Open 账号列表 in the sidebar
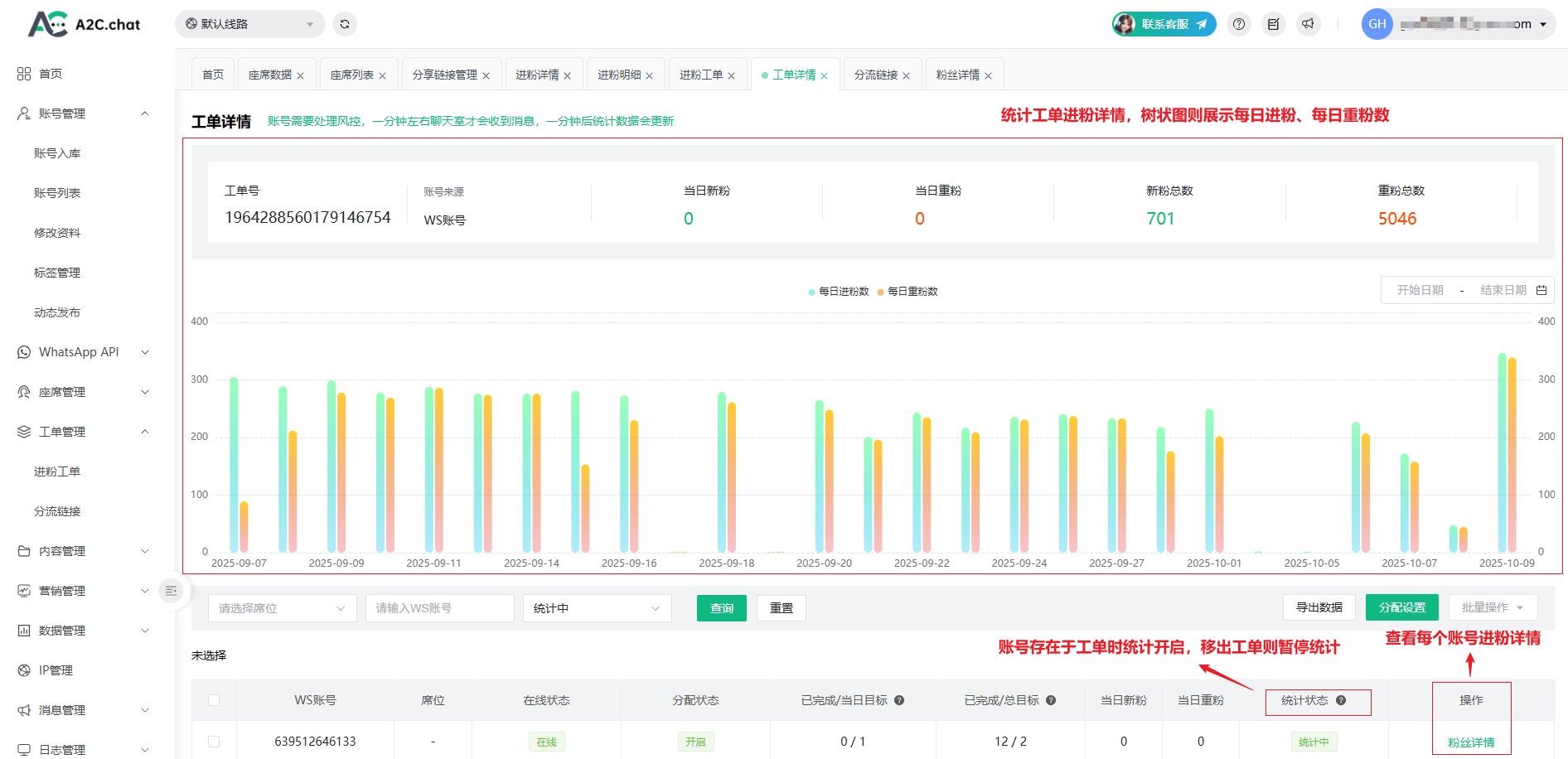The image size is (1568, 759). click(x=57, y=193)
